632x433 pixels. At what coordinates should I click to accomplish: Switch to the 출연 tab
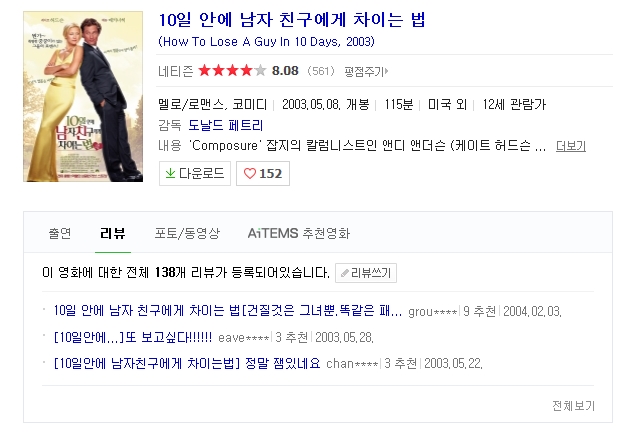(60, 233)
